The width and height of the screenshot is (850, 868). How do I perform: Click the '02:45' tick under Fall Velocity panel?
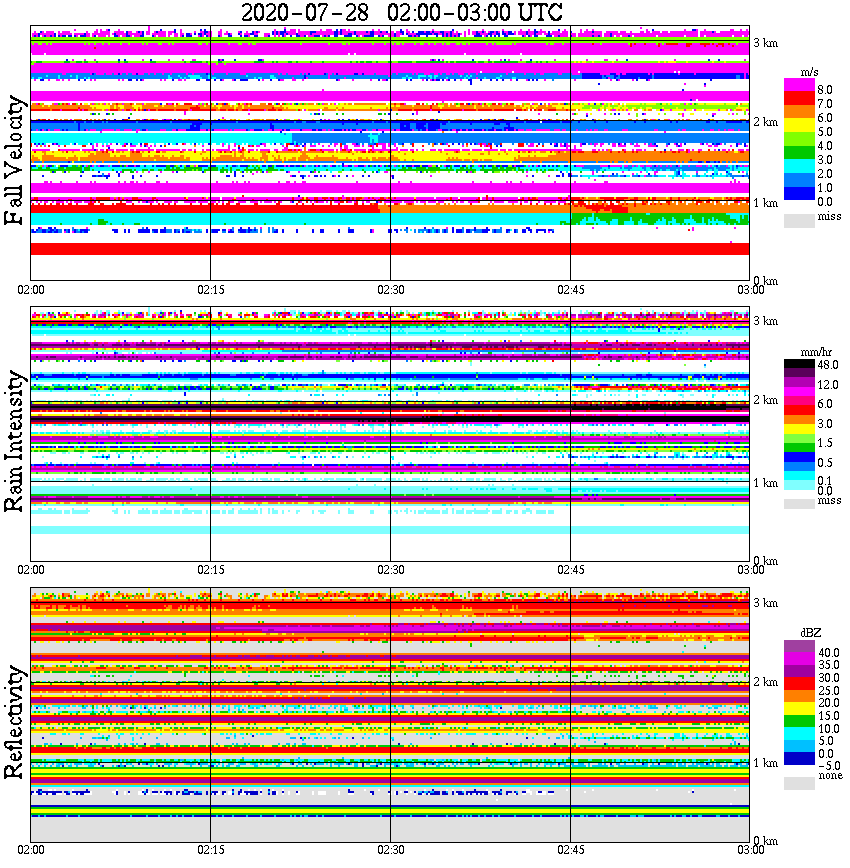[570, 290]
